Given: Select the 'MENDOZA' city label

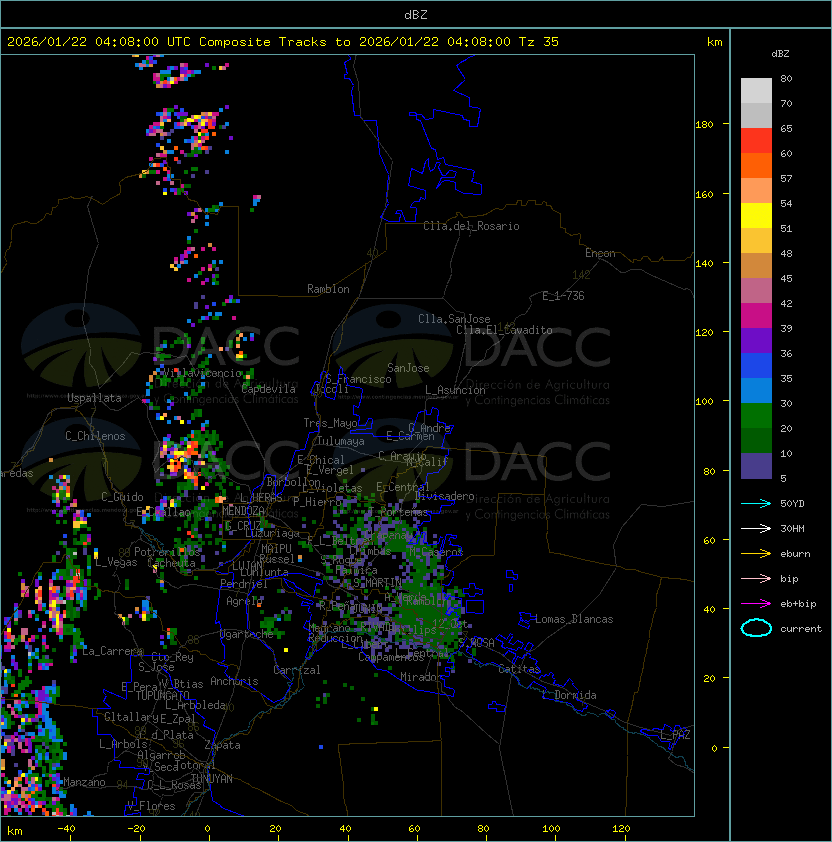Looking at the screenshot, I should tap(243, 511).
